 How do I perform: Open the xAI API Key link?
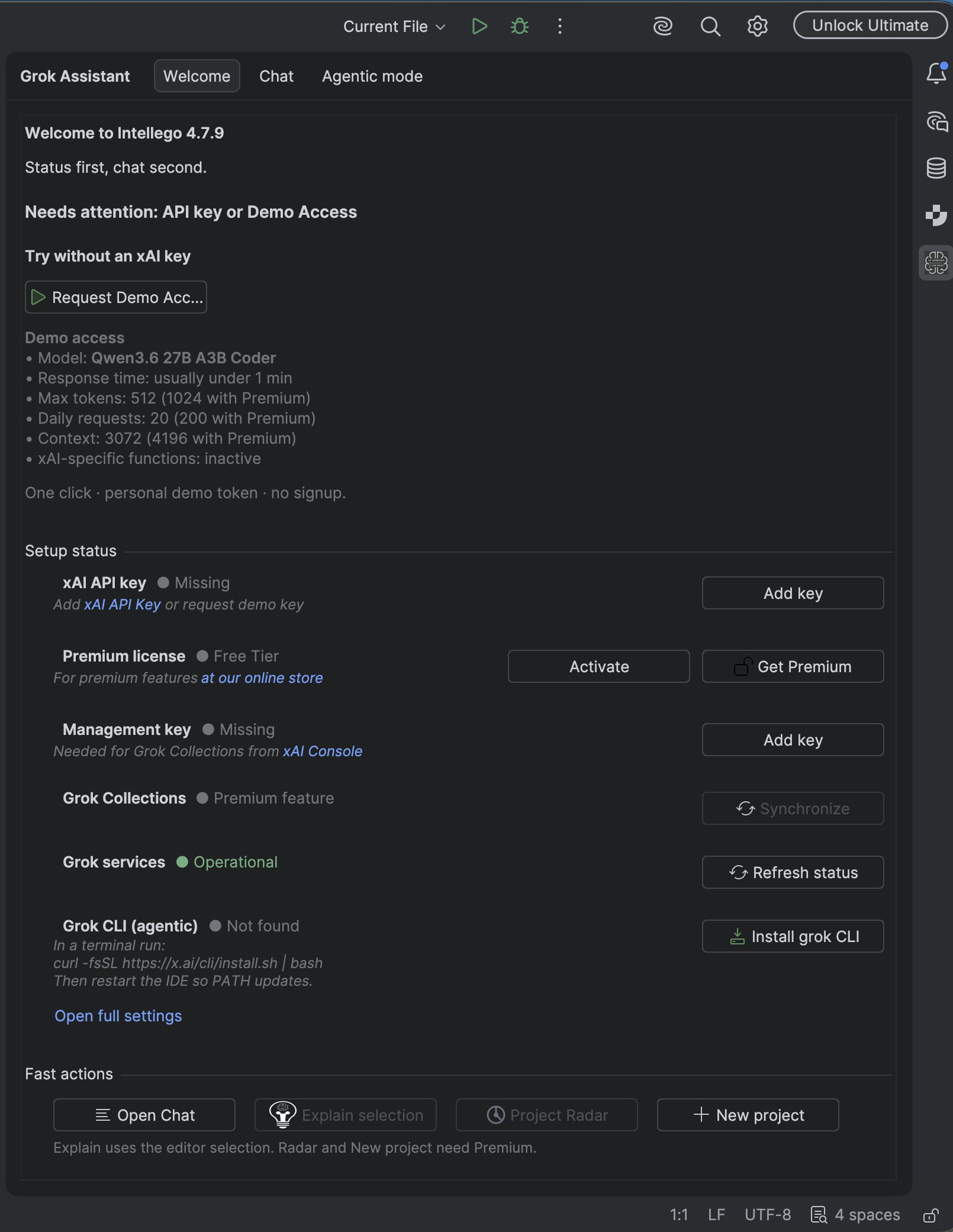pos(123,604)
